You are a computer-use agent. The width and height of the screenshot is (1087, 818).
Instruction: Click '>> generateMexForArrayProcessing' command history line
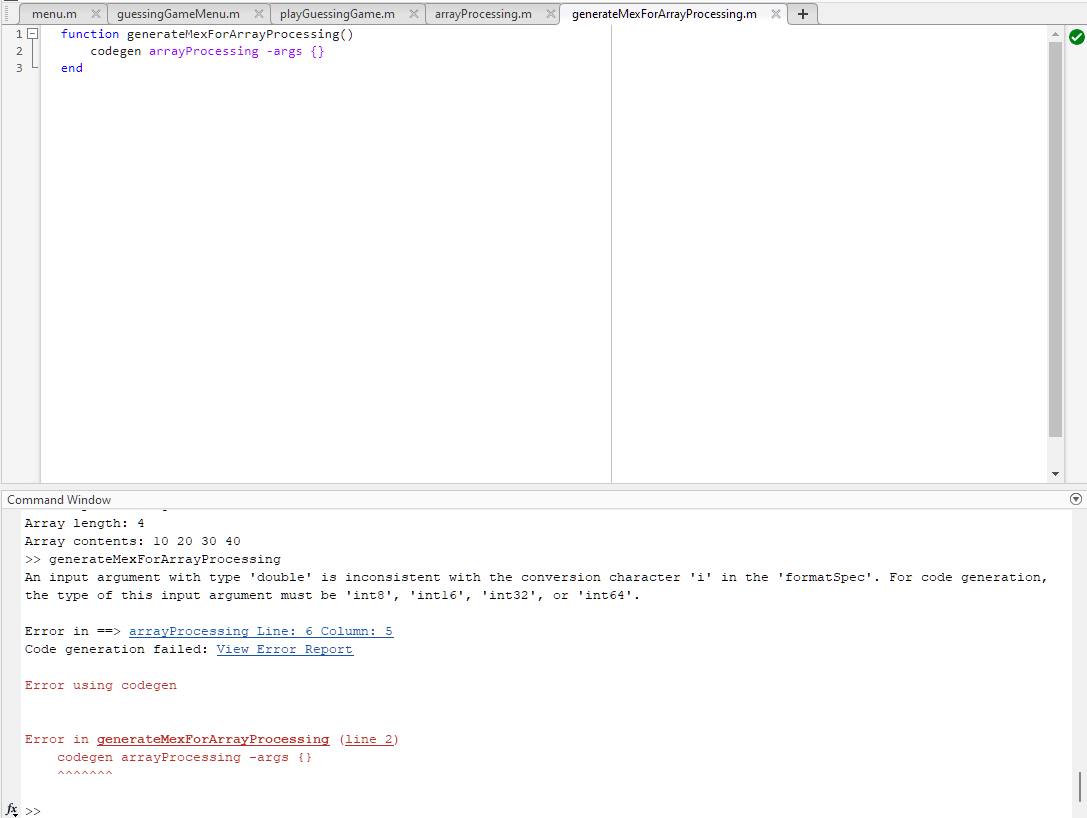coord(153,559)
